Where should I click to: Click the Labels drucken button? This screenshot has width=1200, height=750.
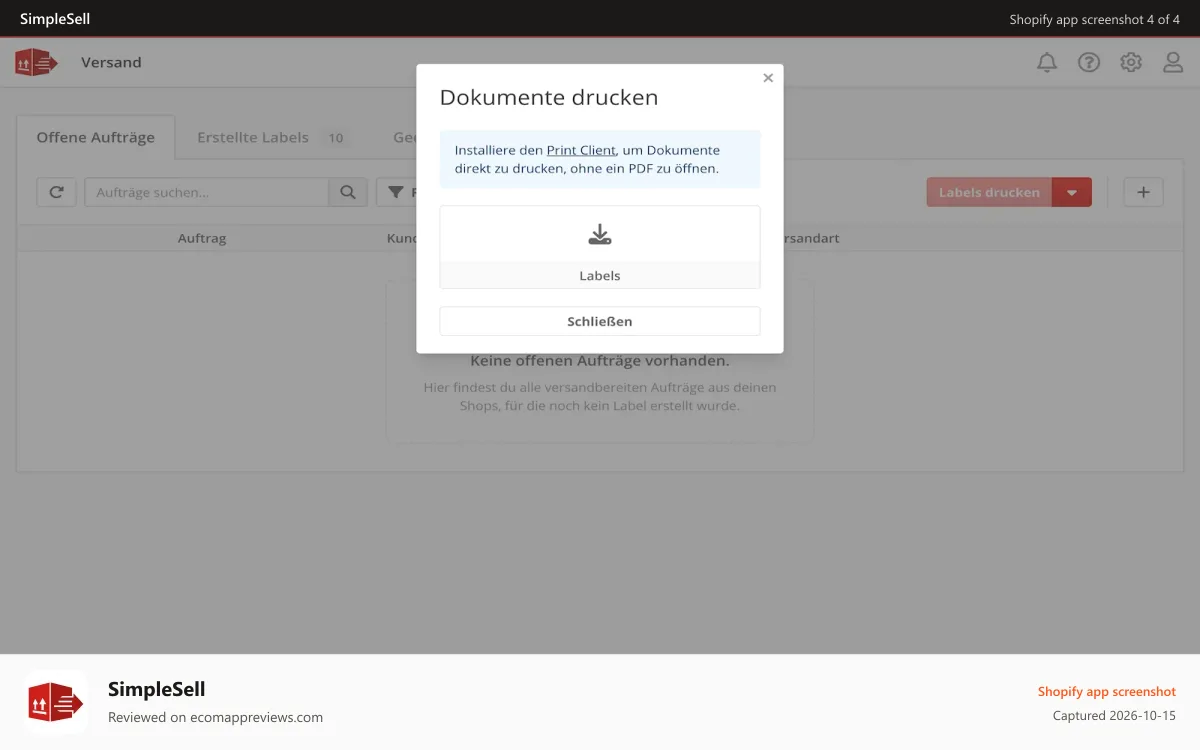989,192
